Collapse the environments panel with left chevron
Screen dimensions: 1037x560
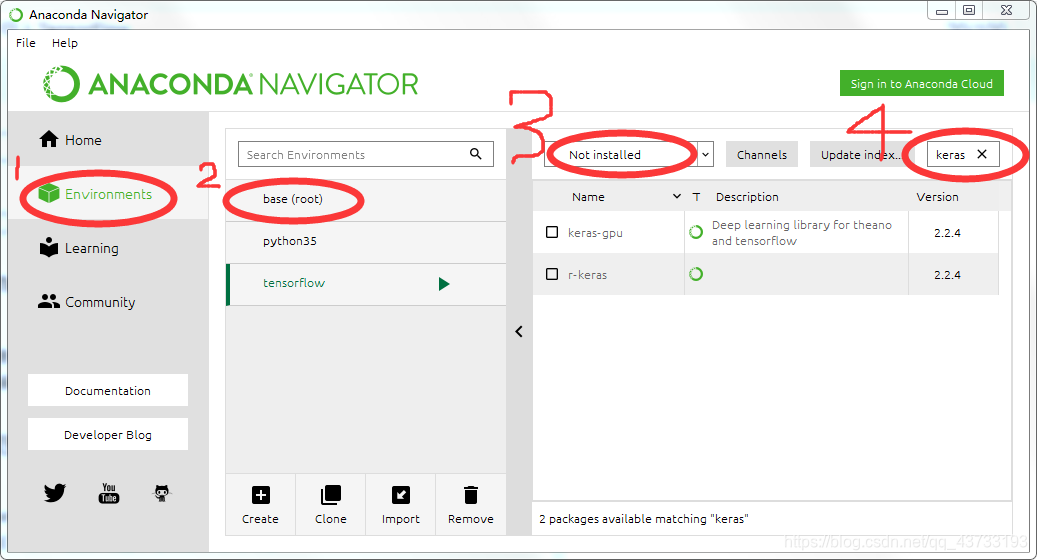(519, 331)
